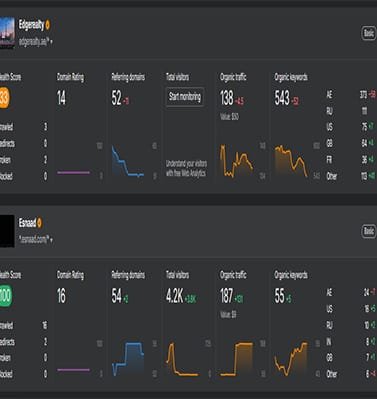This screenshot has height=399, width=377.
Task: Click the Redirects count 2 for Esnaad
Action: [x=46, y=341]
